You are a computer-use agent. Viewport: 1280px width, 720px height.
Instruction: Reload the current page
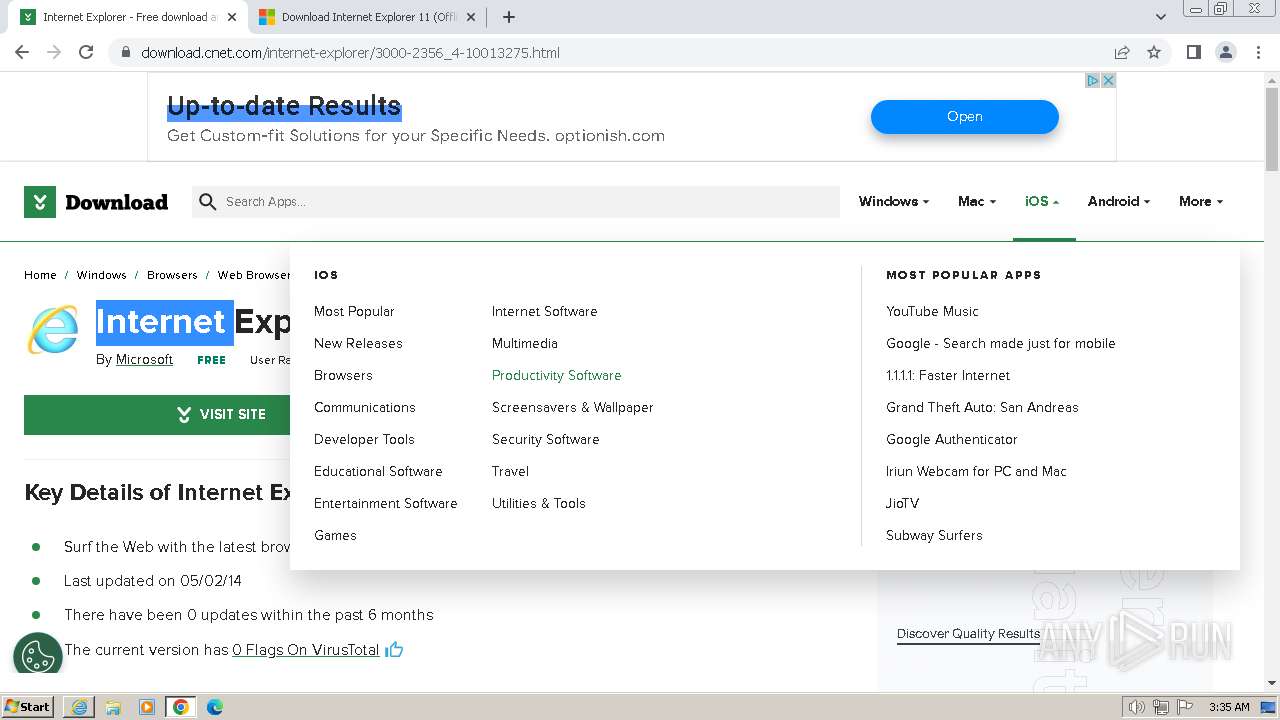[86, 52]
